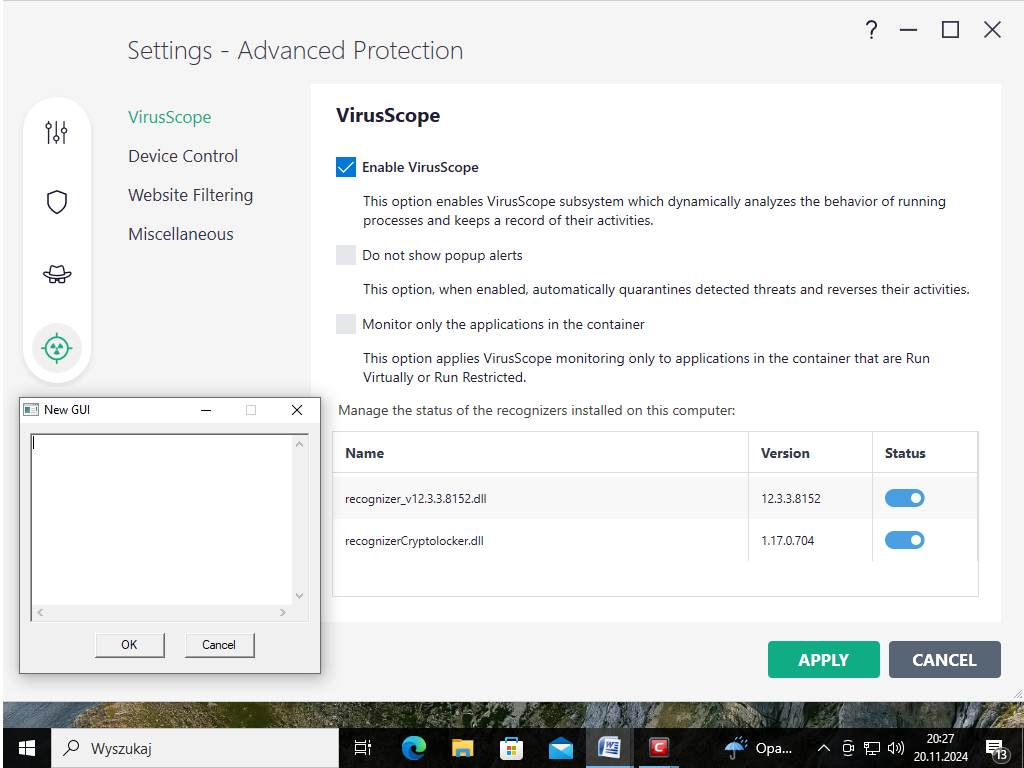The width and height of the screenshot is (1024, 768).
Task: Click the grey CANCEL button in Settings
Action: [x=944, y=660]
